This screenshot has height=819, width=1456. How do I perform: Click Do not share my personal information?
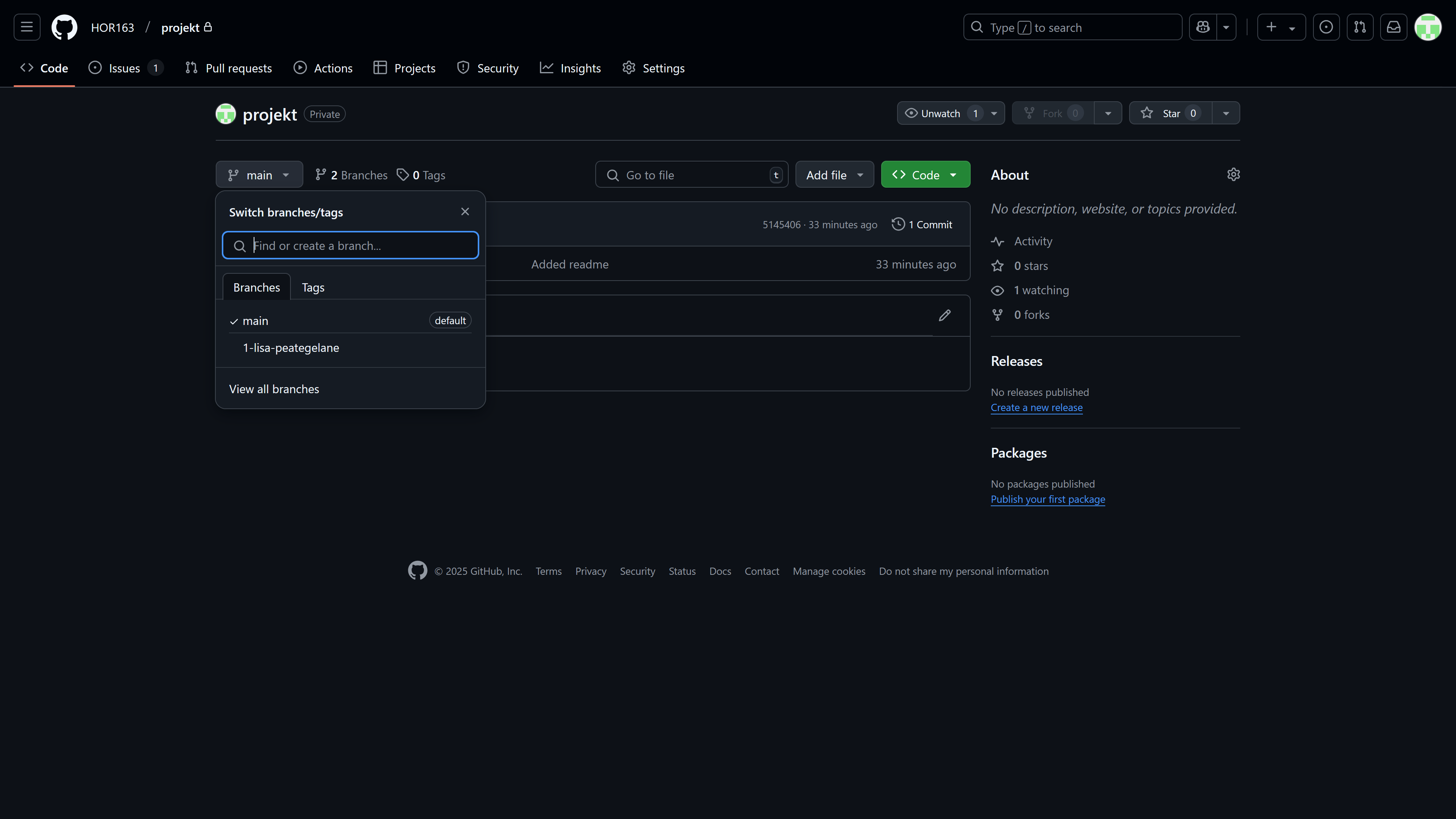[964, 571]
